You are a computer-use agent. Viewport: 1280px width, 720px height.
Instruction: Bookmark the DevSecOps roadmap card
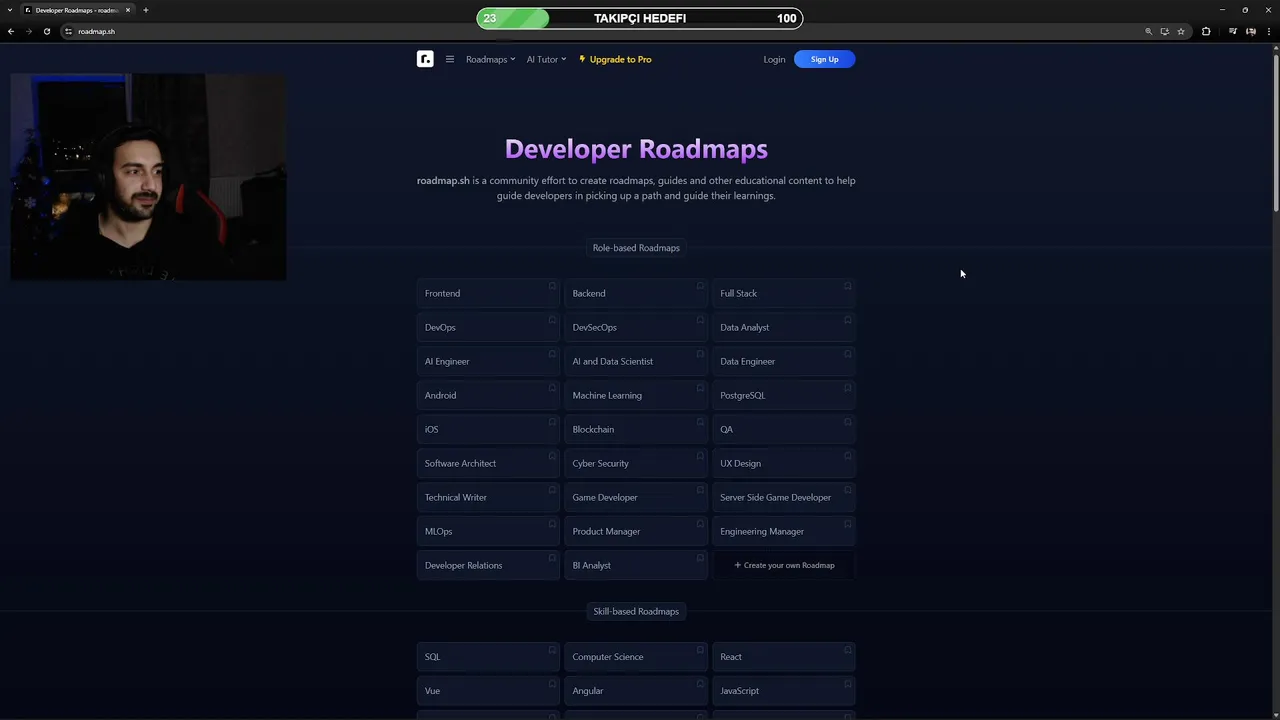click(x=700, y=320)
